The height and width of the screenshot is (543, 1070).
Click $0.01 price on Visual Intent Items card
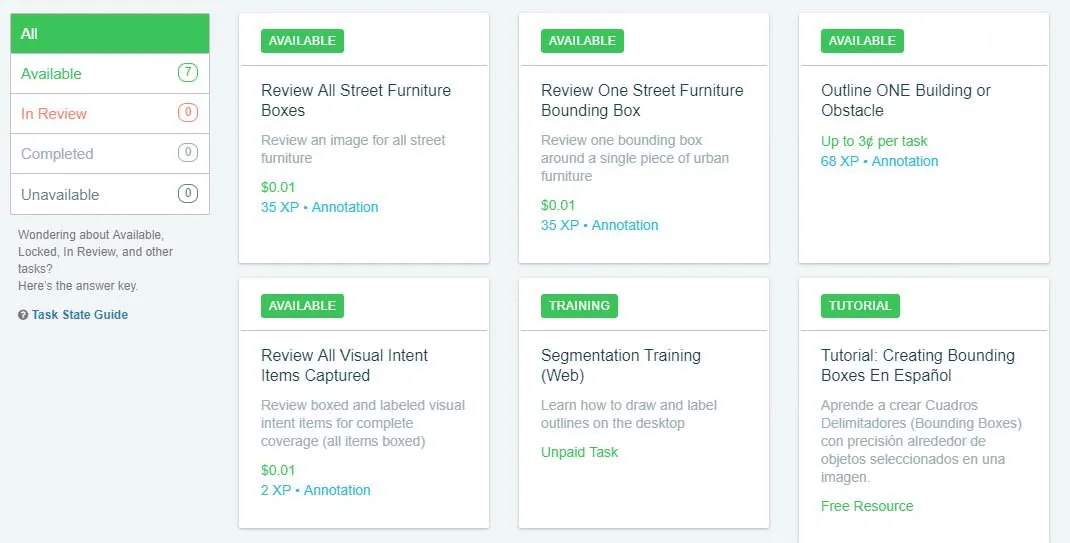[278, 471]
